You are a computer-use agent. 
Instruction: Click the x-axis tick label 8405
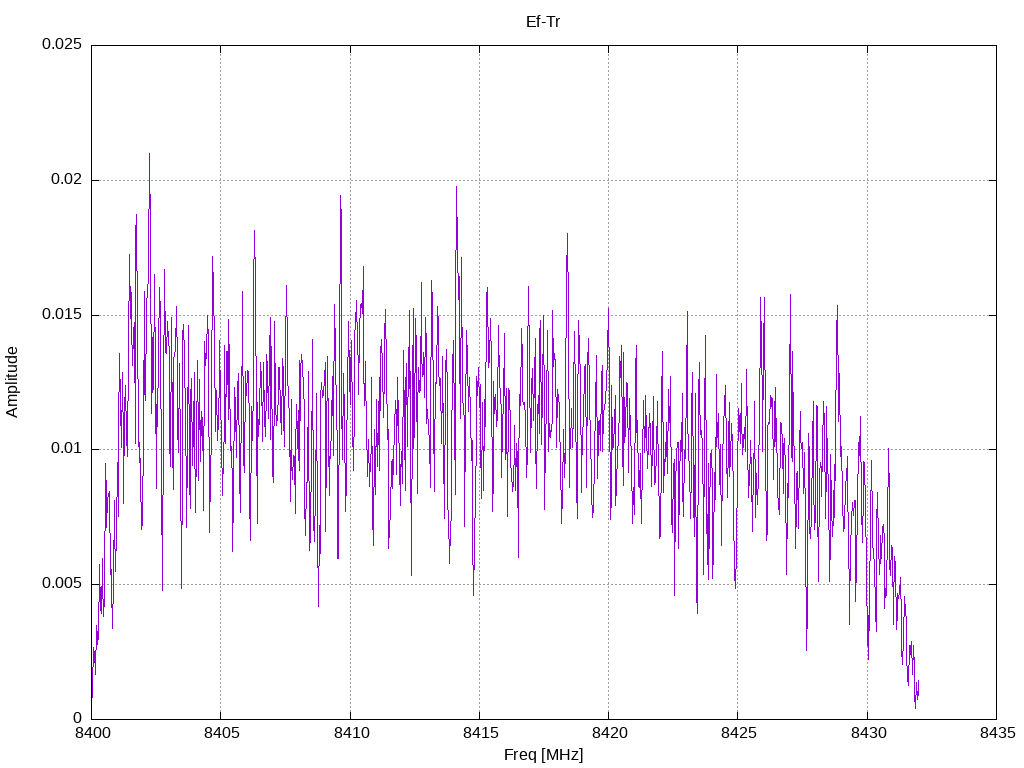point(221,733)
